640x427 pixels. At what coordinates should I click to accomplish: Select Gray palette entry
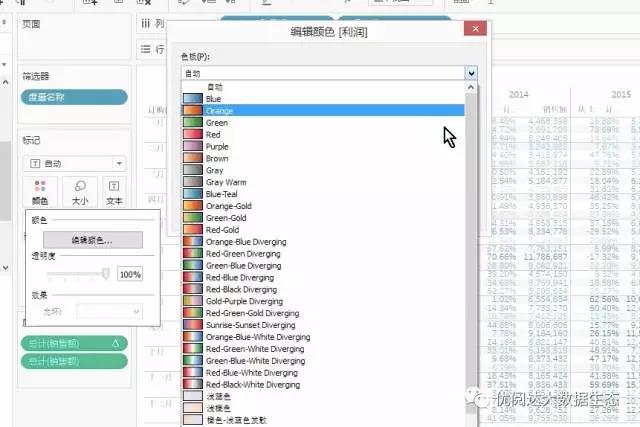click(323, 170)
